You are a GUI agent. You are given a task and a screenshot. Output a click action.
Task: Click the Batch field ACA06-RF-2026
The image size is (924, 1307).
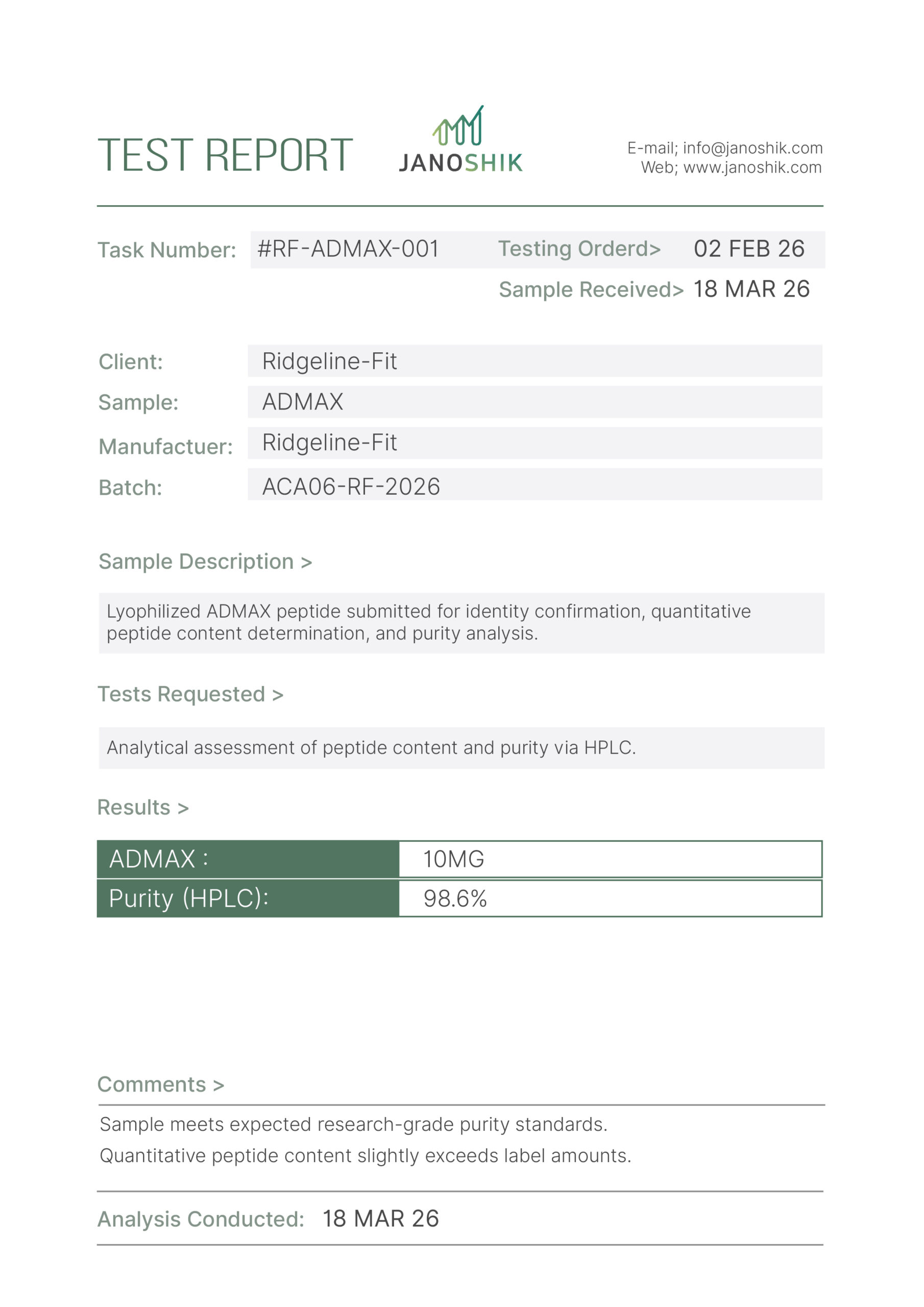pos(534,485)
